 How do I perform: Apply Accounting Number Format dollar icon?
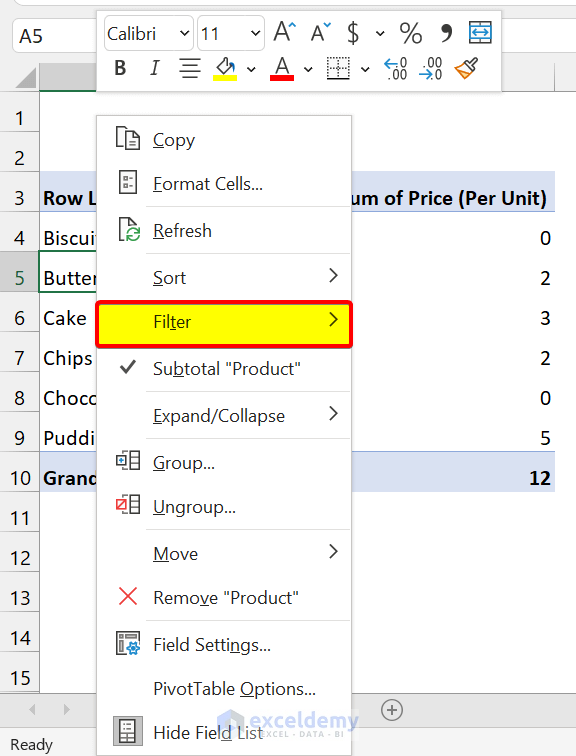pyautogui.click(x=353, y=33)
